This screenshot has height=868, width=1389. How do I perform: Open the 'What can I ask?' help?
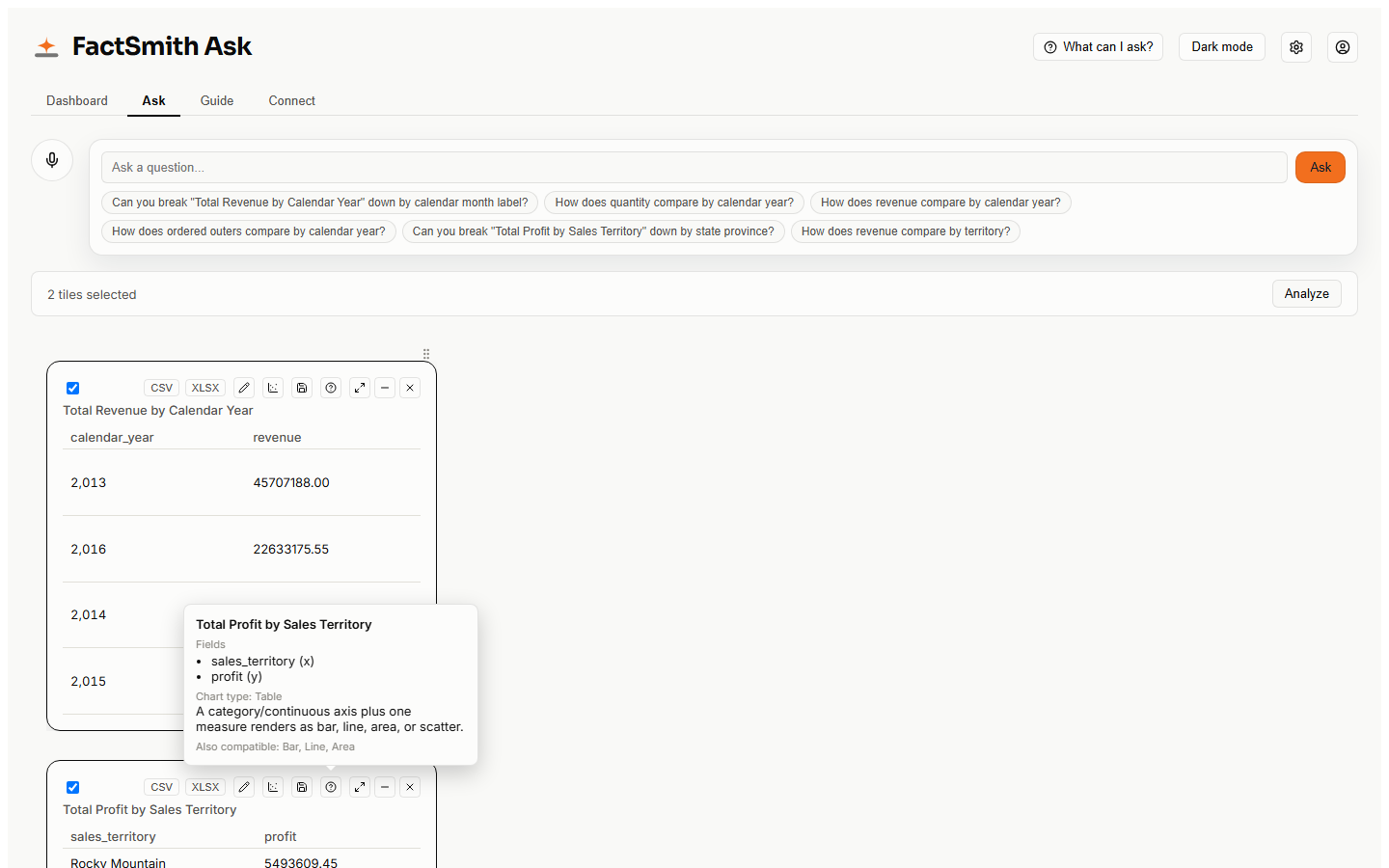pos(1099,46)
